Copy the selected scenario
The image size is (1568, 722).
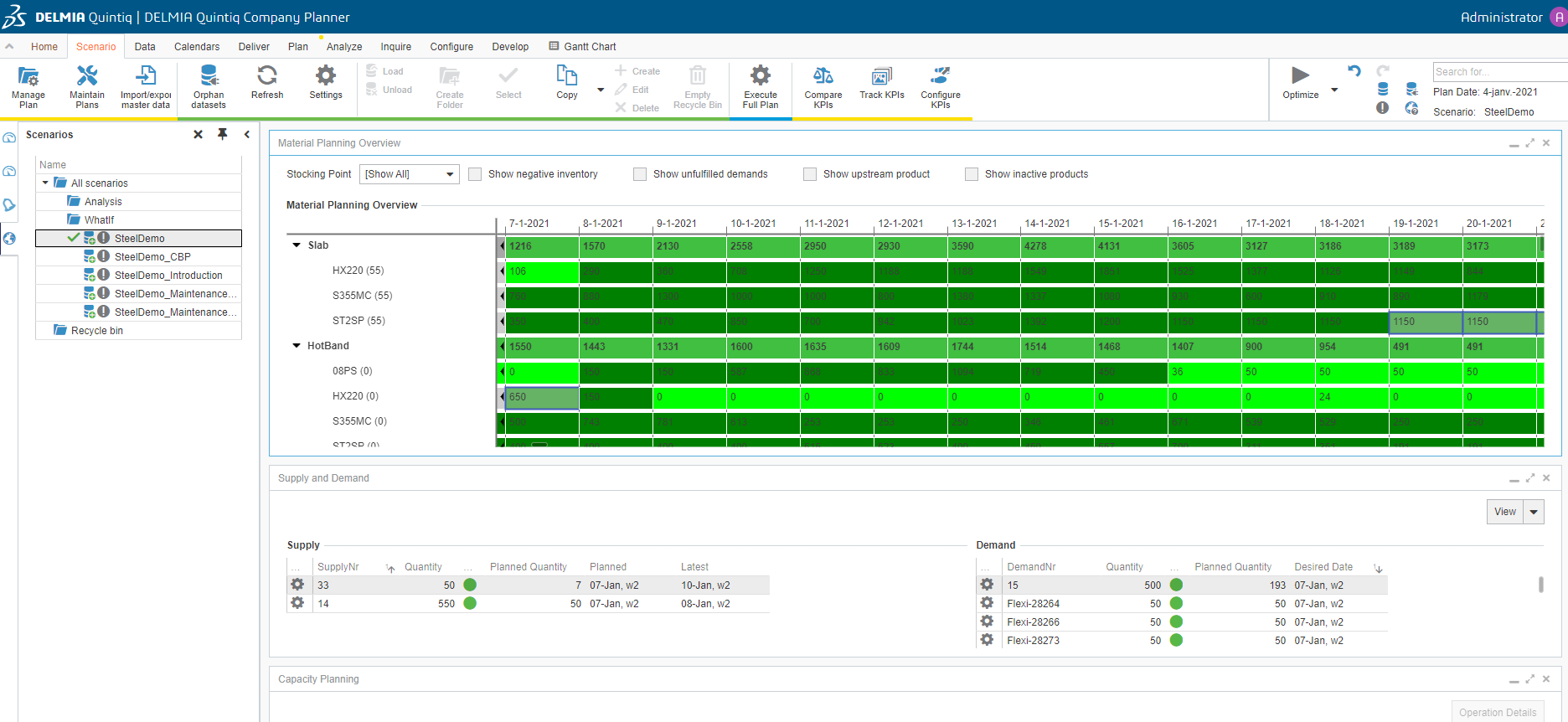(567, 82)
